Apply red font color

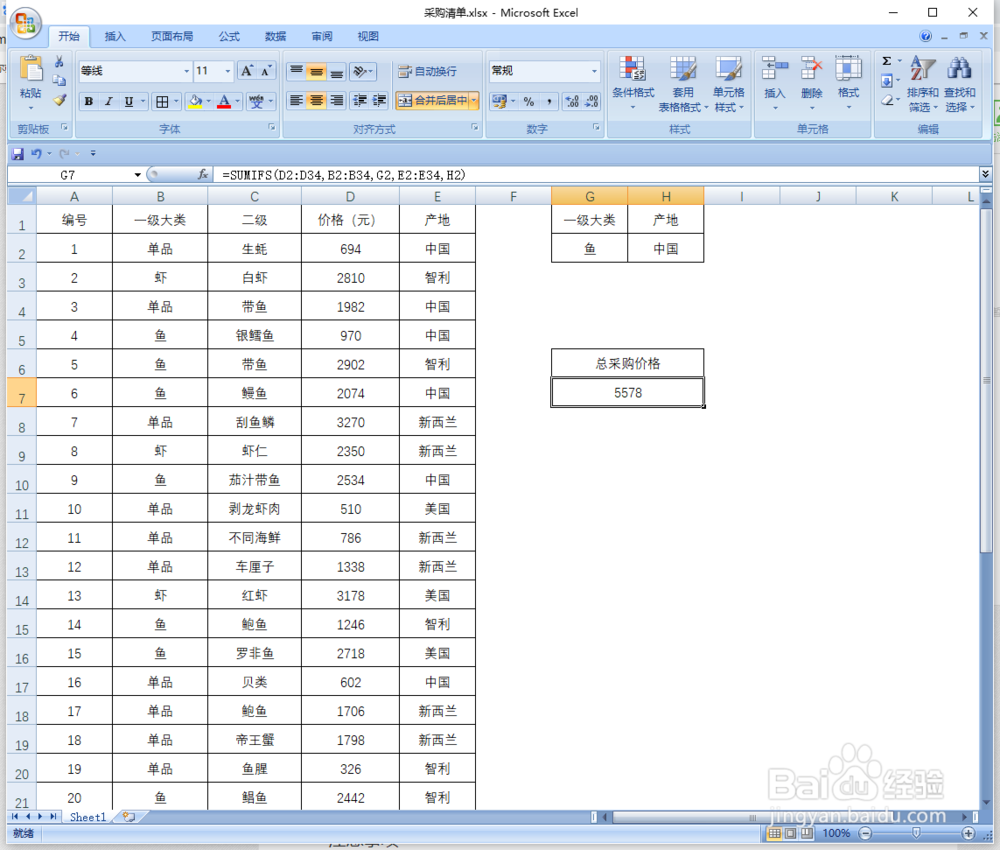point(224,101)
